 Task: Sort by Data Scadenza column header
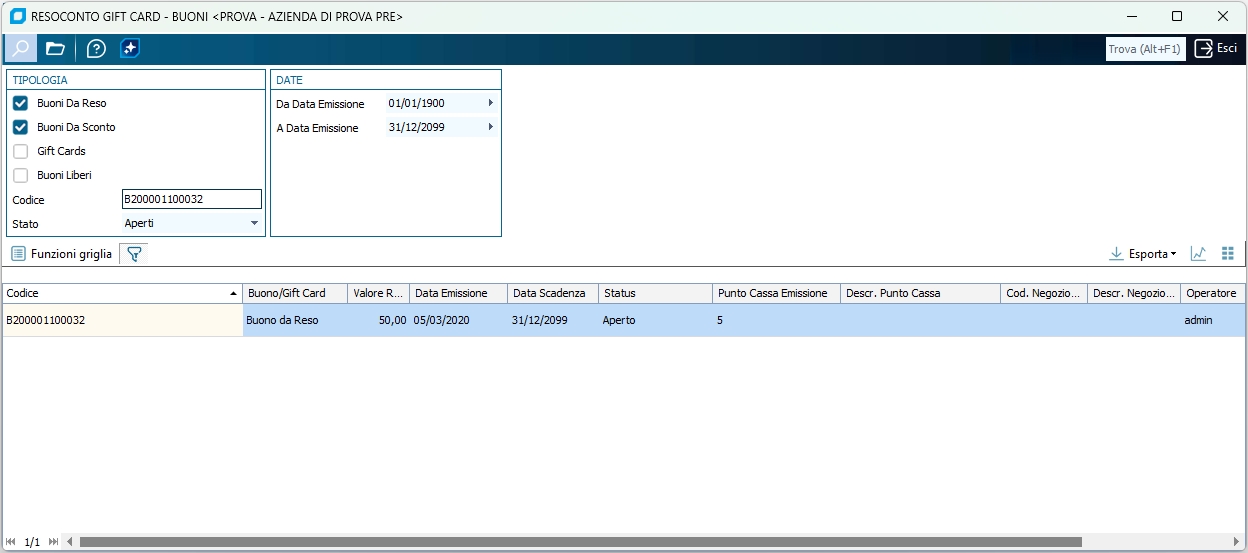[x=553, y=293]
